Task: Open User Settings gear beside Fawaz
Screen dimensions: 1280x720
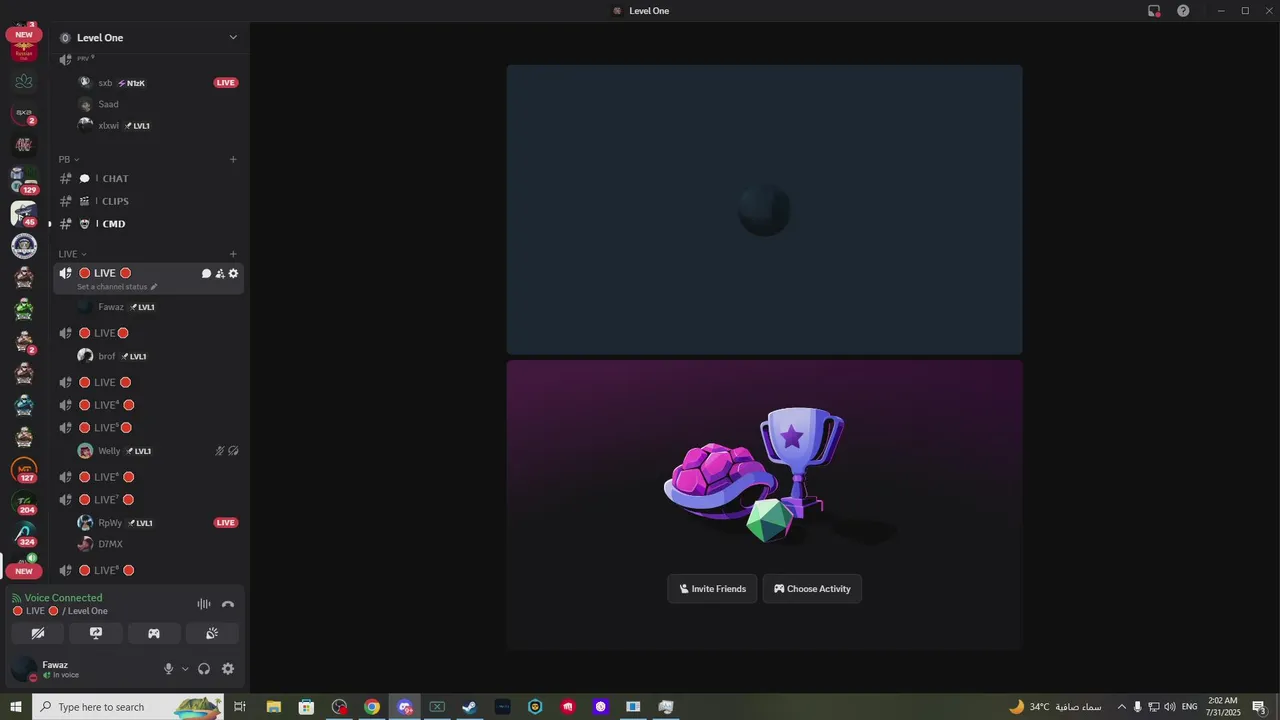Action: pyautogui.click(x=228, y=669)
